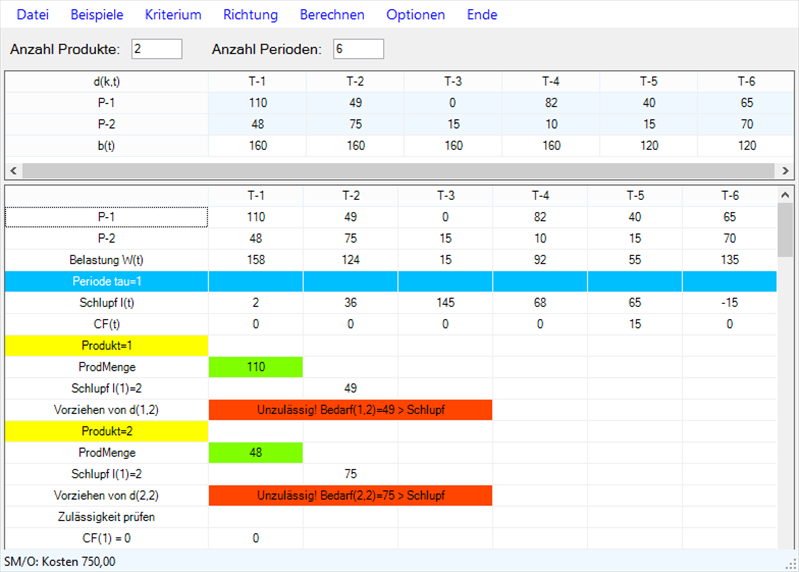
Task: Click the vertical scrollbar up arrow
Action: [x=785, y=194]
